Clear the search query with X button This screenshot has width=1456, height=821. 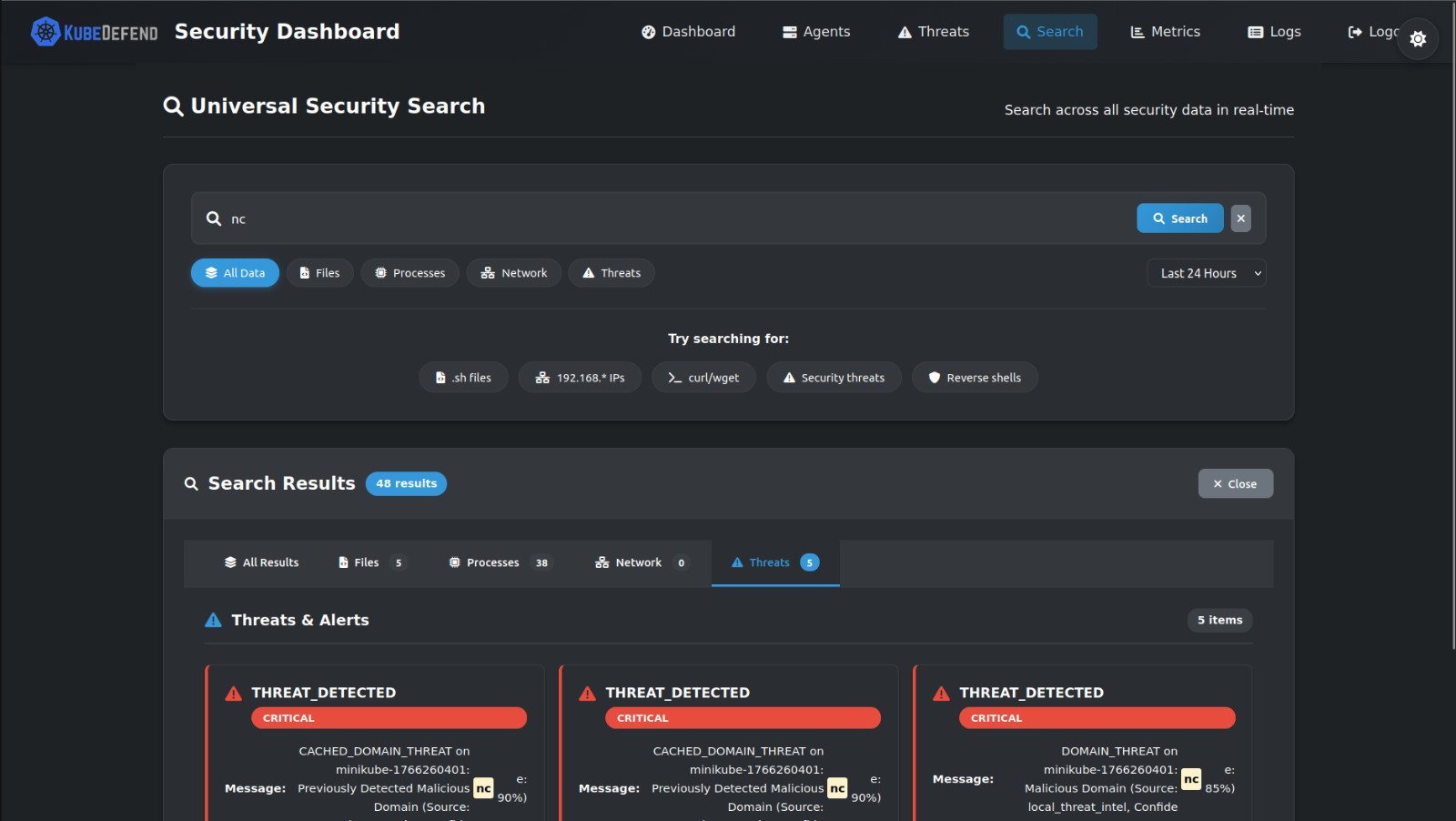click(x=1240, y=218)
